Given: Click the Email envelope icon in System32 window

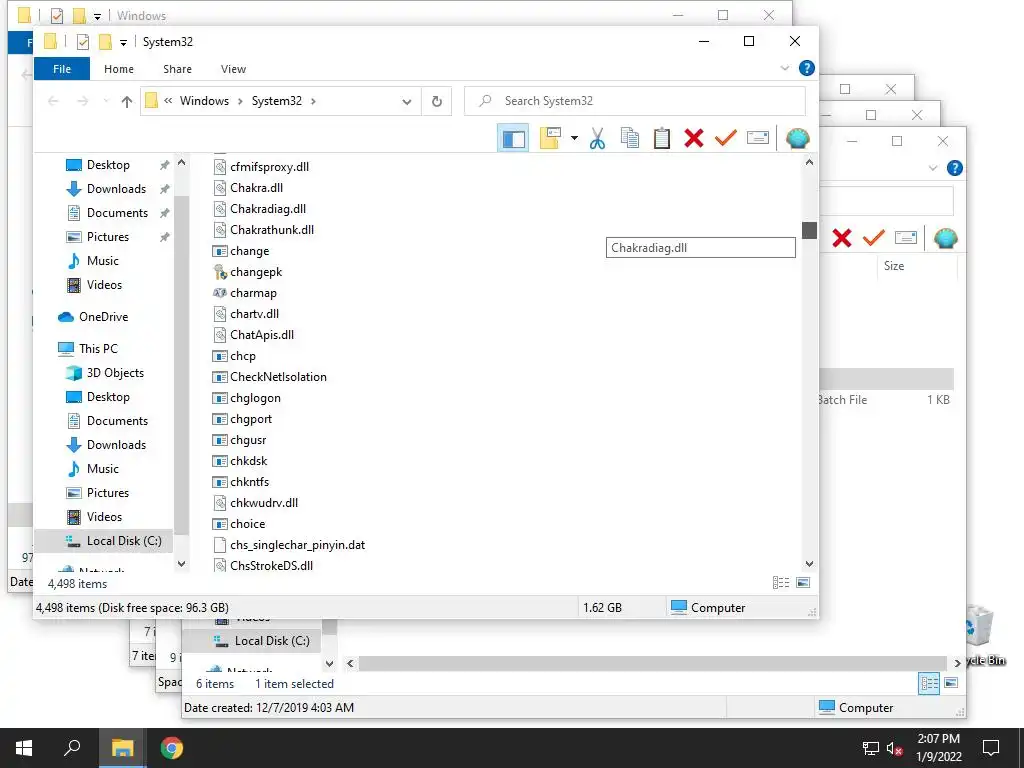Looking at the screenshot, I should 758,138.
